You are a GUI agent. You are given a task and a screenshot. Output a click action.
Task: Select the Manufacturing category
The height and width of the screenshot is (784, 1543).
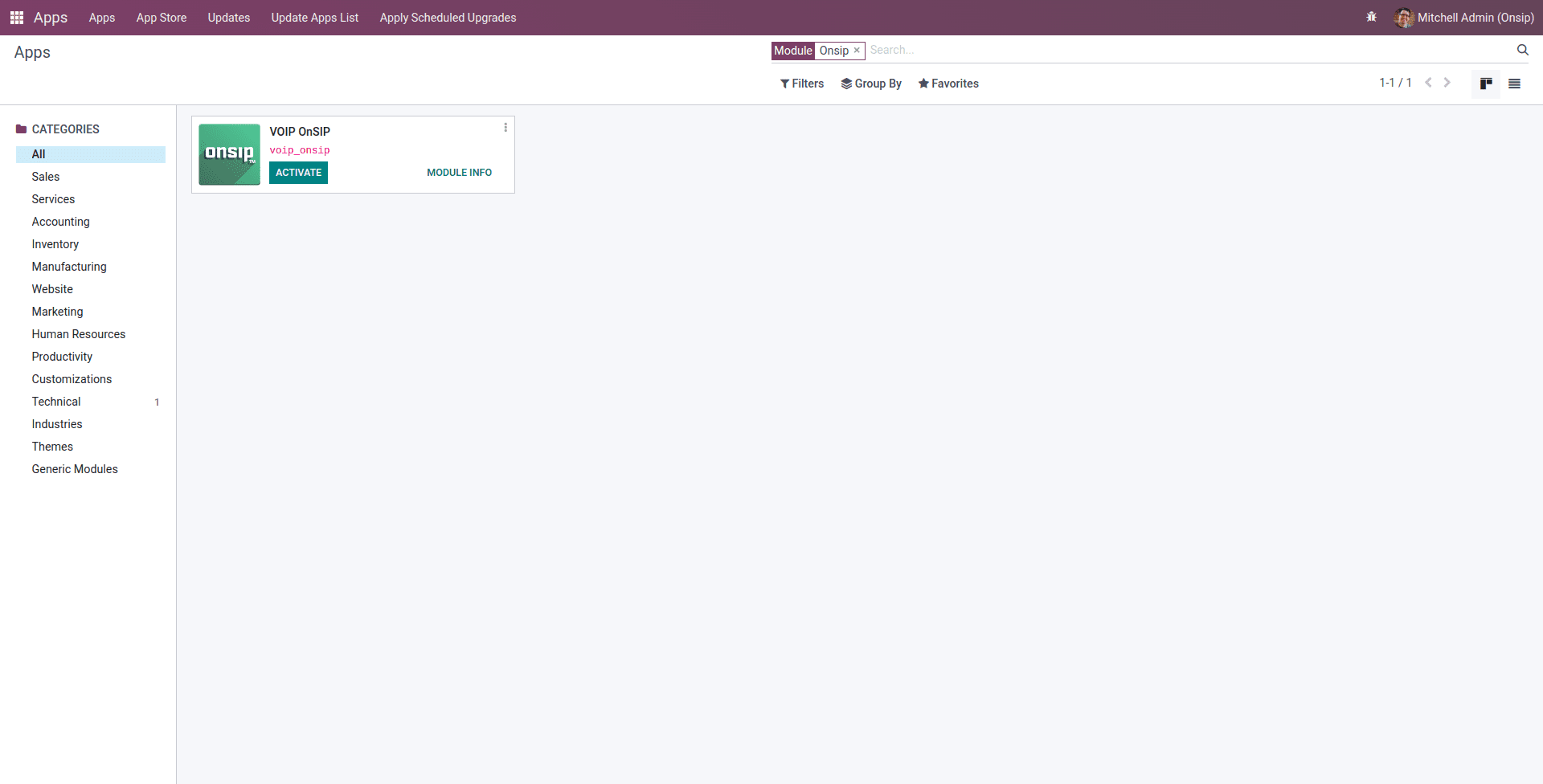click(x=91, y=267)
